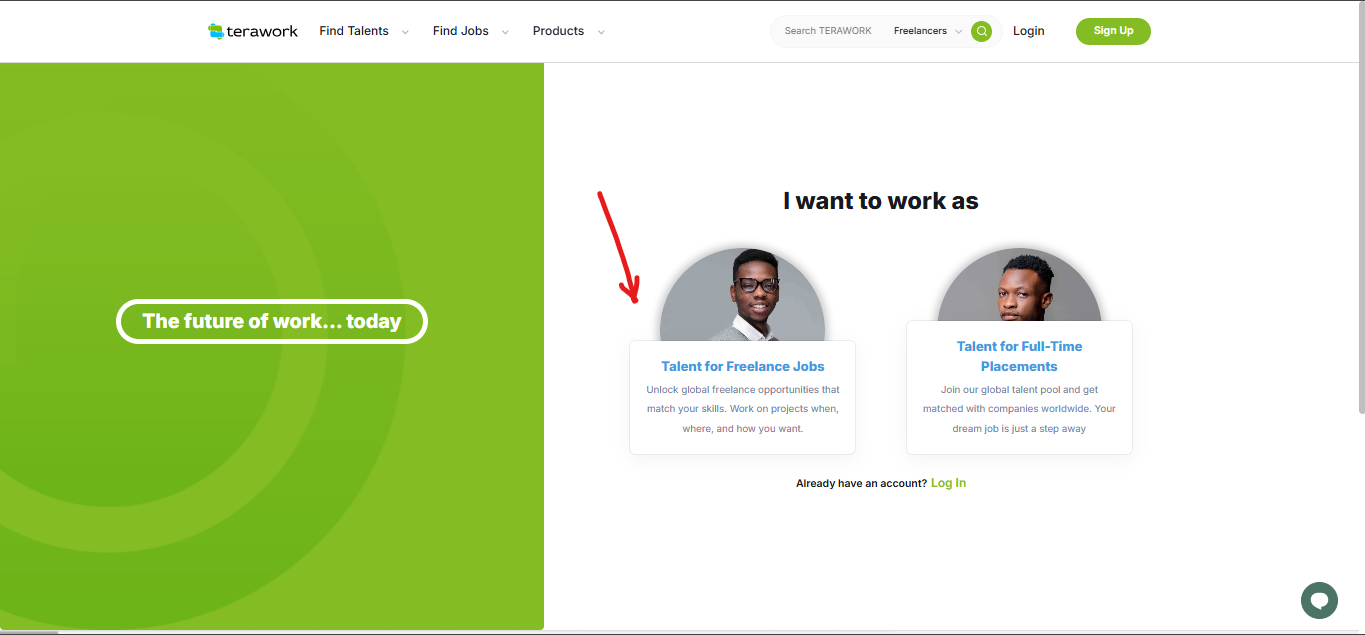This screenshot has height=635, width=1365.
Task: Expand the Products chevron
Action: (601, 32)
